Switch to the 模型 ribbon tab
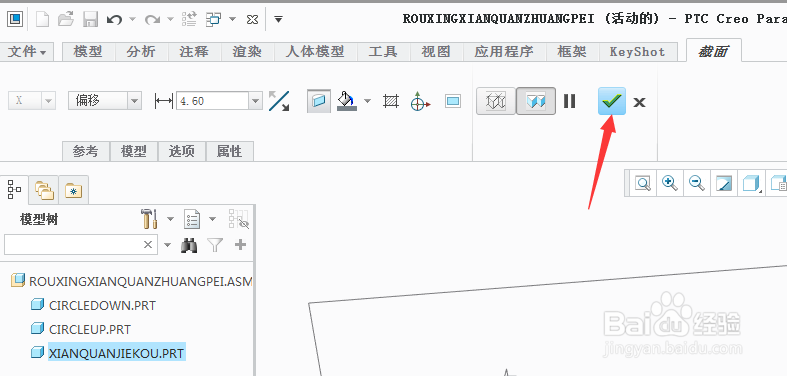787x376 pixels. [x=88, y=52]
